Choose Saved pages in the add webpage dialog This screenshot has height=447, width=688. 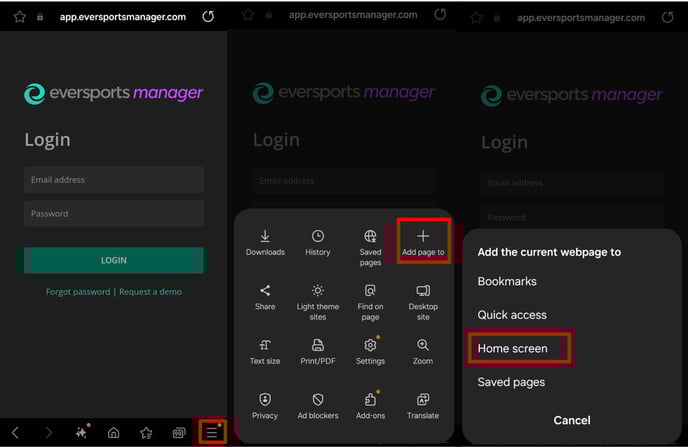click(511, 382)
